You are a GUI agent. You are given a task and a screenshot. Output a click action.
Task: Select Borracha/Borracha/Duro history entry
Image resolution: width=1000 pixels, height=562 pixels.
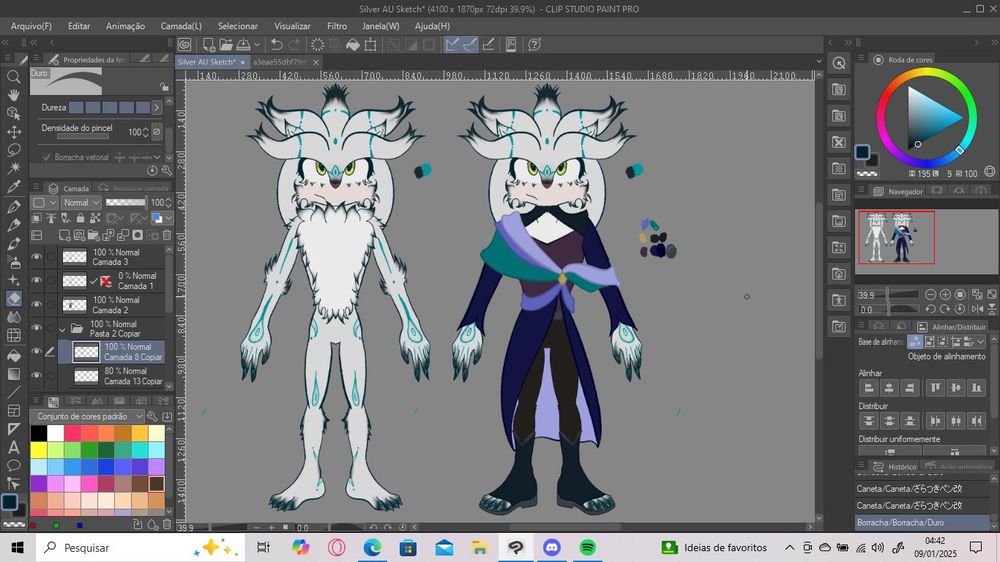point(922,522)
